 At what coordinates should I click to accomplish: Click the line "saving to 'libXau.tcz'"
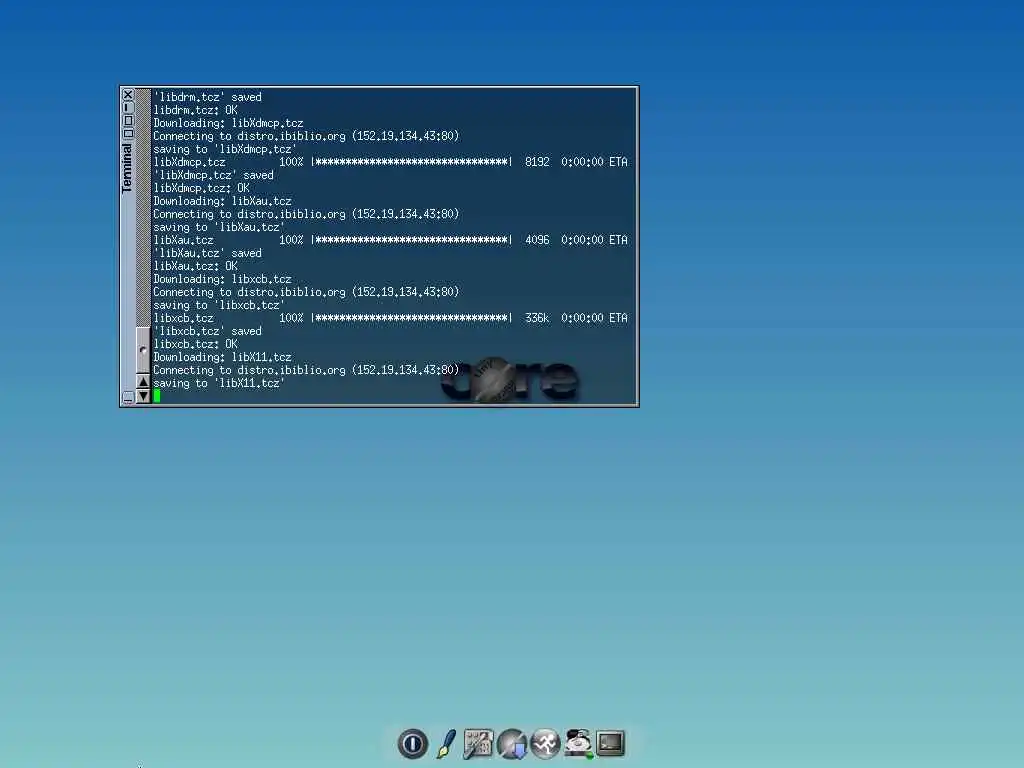click(x=219, y=227)
